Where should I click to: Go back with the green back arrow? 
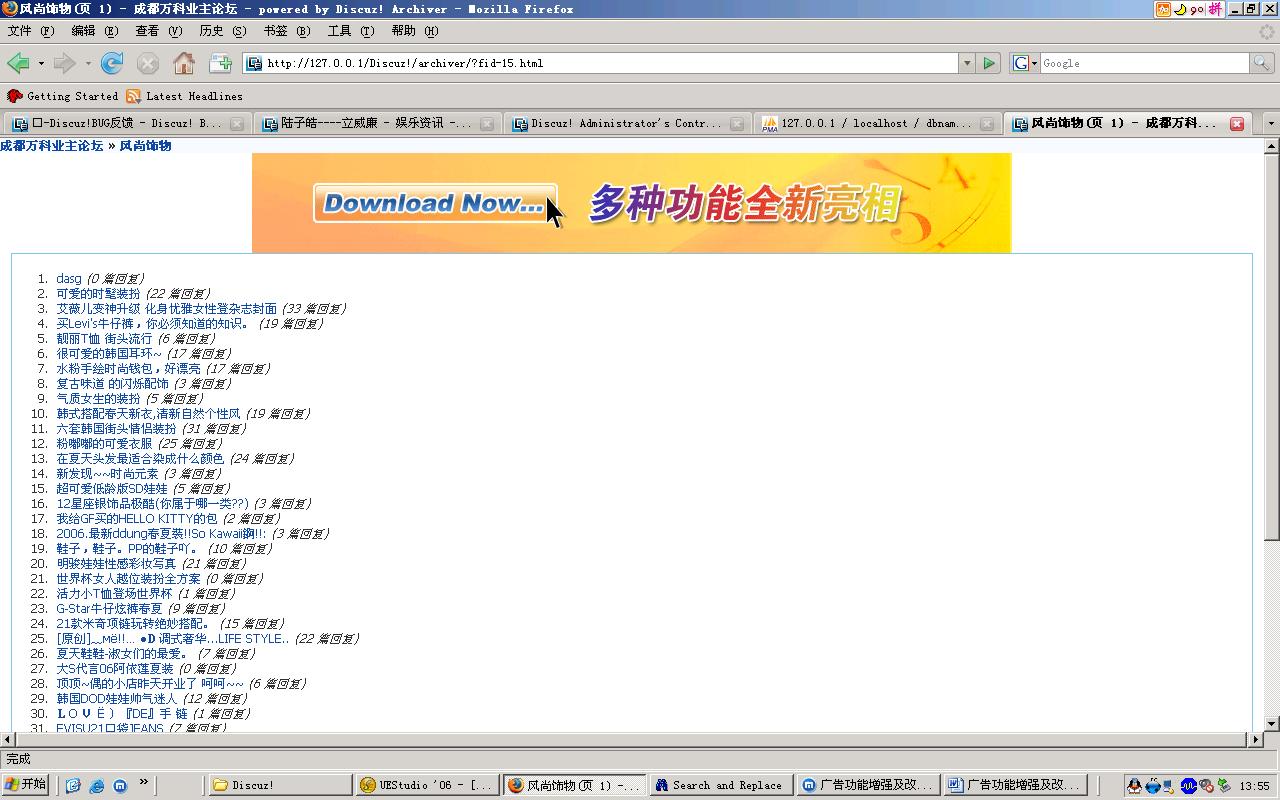18,63
